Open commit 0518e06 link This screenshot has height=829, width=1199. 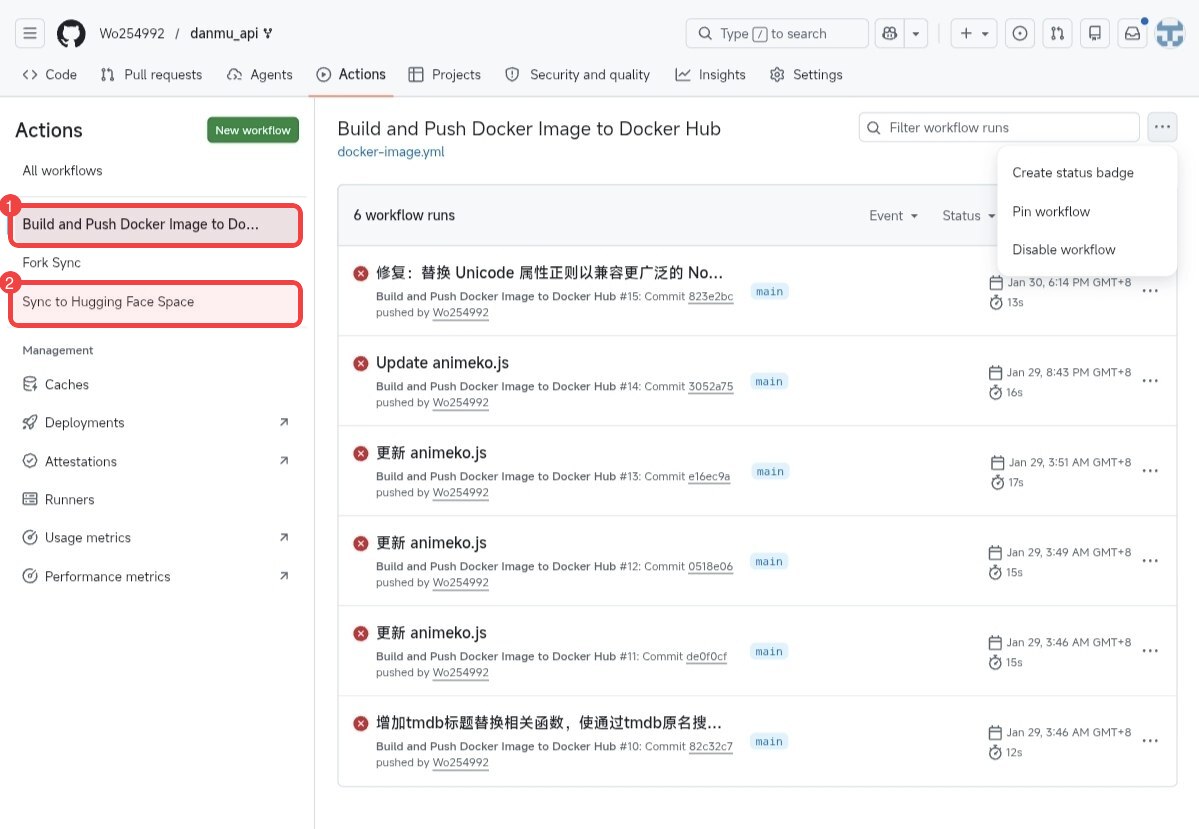[710, 567]
